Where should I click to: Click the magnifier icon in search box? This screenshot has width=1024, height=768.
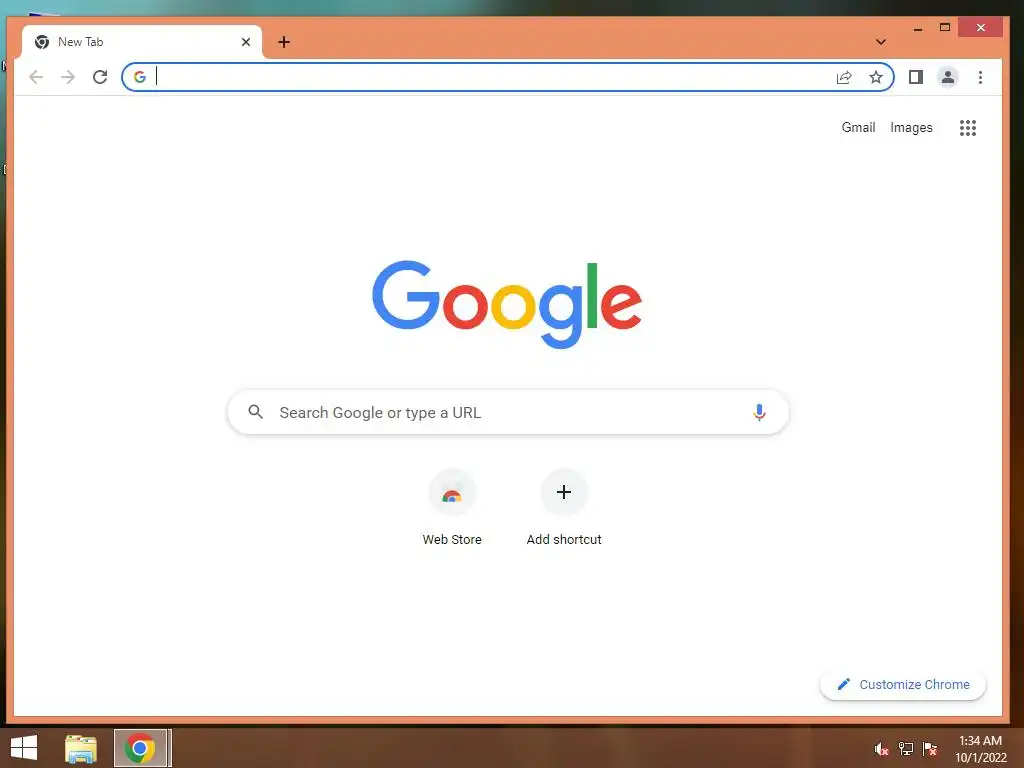pos(255,412)
